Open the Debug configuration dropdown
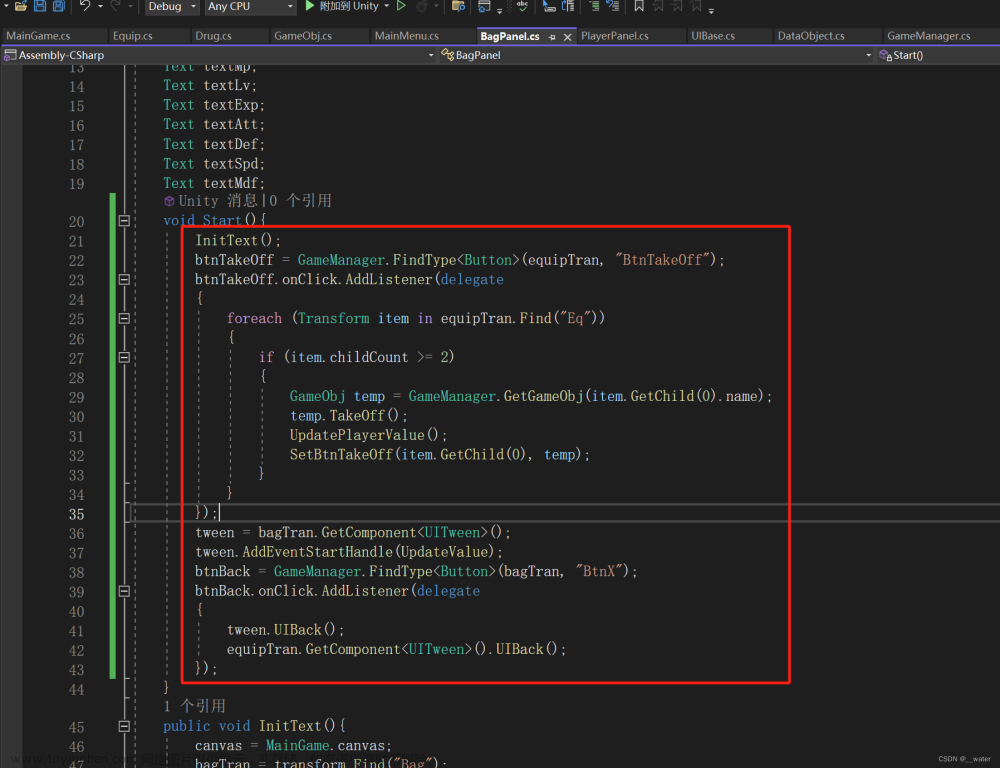The width and height of the screenshot is (1000, 768). tap(172, 6)
